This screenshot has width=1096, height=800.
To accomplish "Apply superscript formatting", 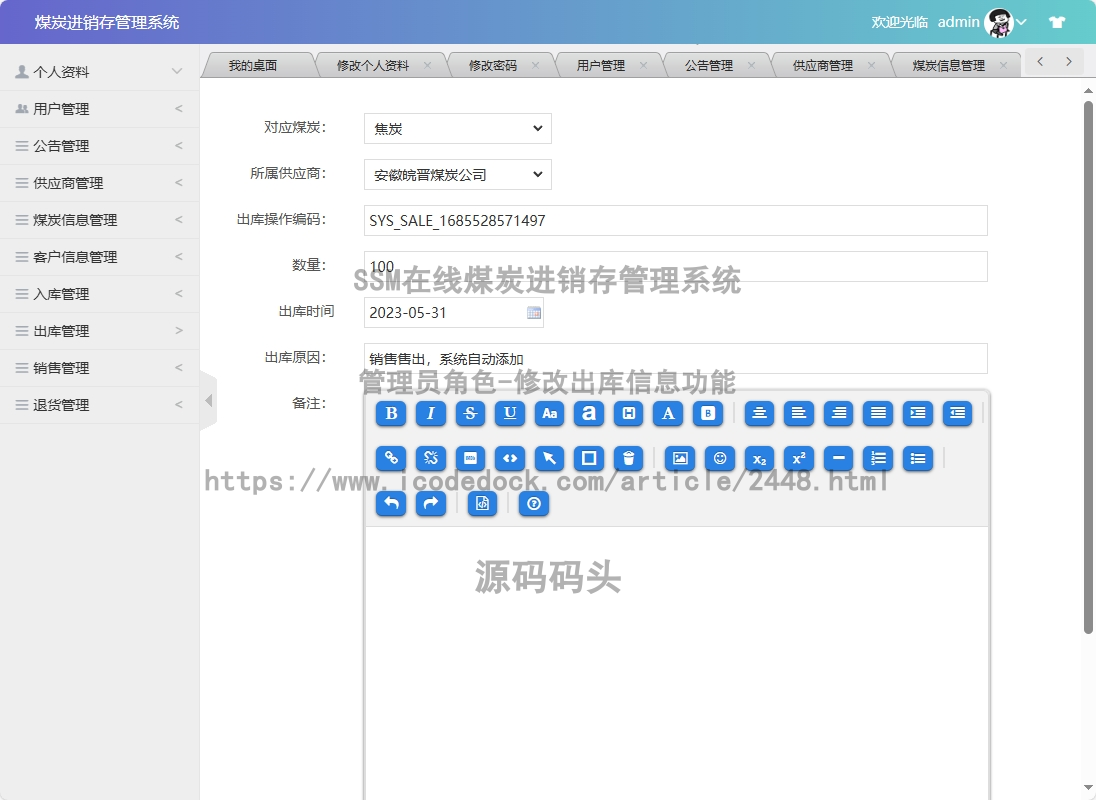I will [799, 458].
